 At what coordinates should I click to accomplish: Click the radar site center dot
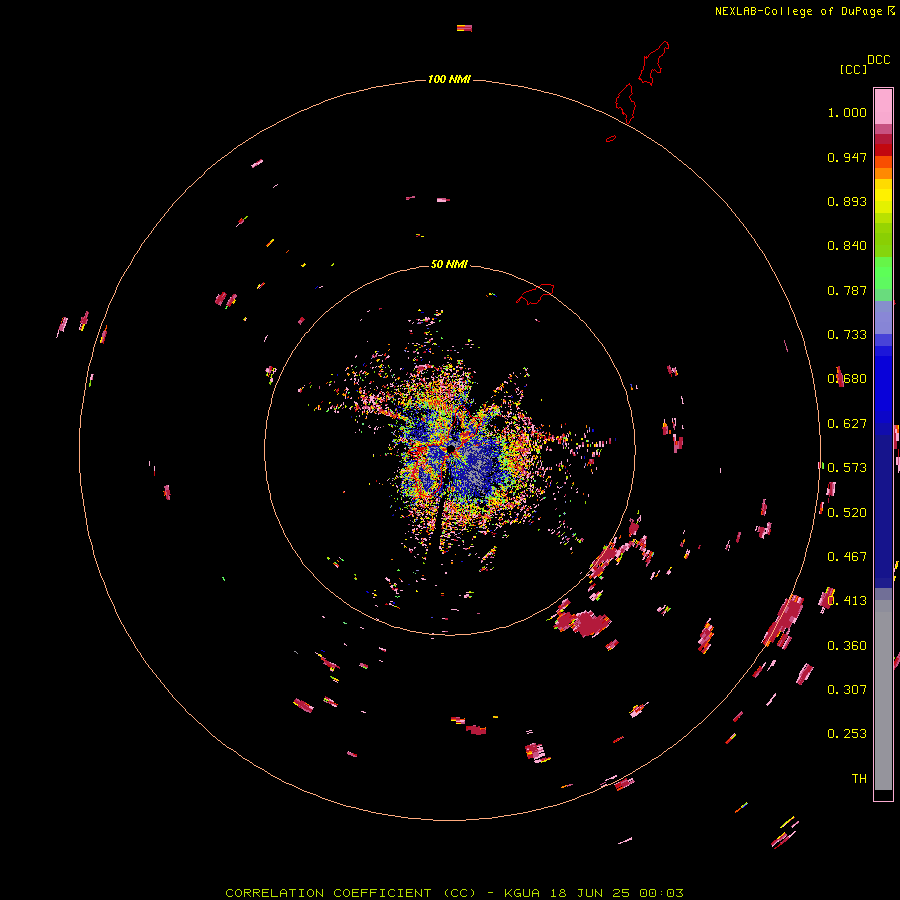(451, 448)
